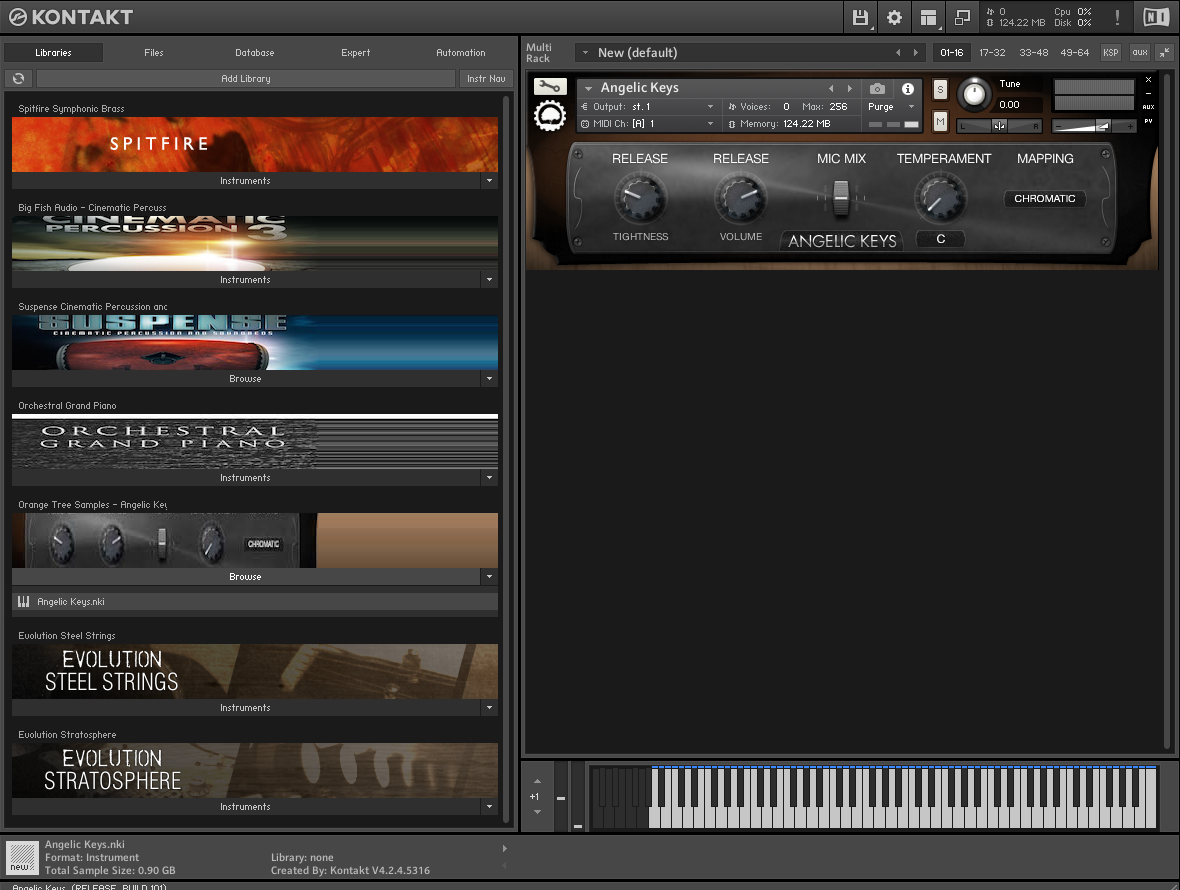This screenshot has height=890, width=1180.
Task: Solo the Angelic Keys instrument
Action: [x=940, y=90]
